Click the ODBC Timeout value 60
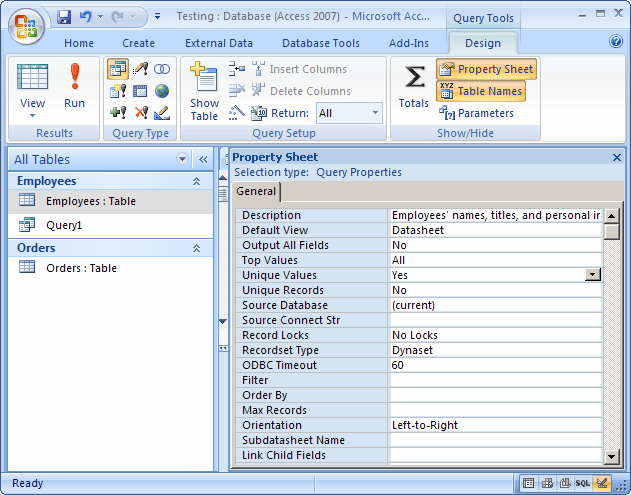 (398, 365)
